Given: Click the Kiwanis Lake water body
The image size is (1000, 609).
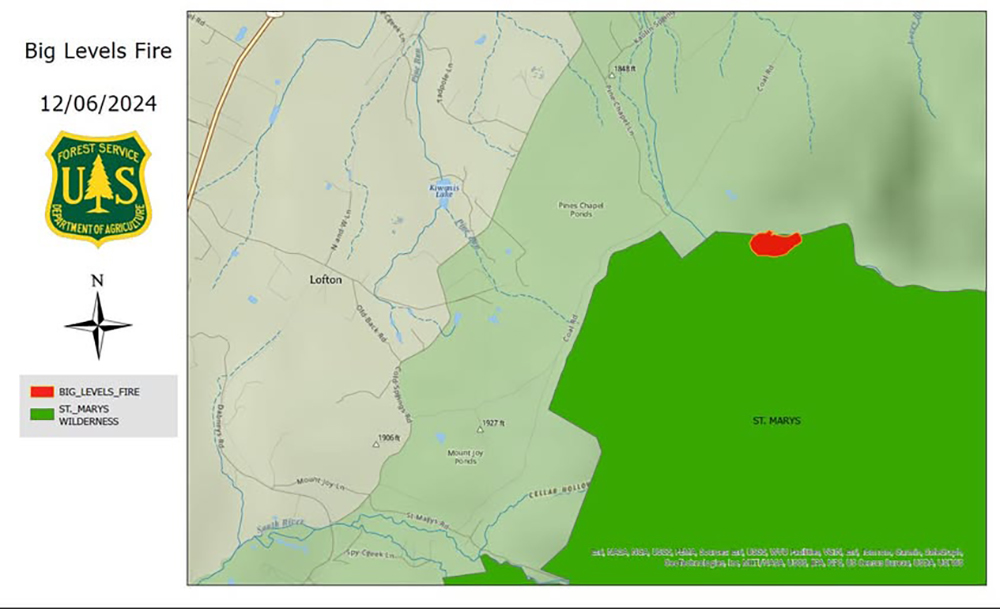Looking at the screenshot, I should pyautogui.click(x=442, y=198).
